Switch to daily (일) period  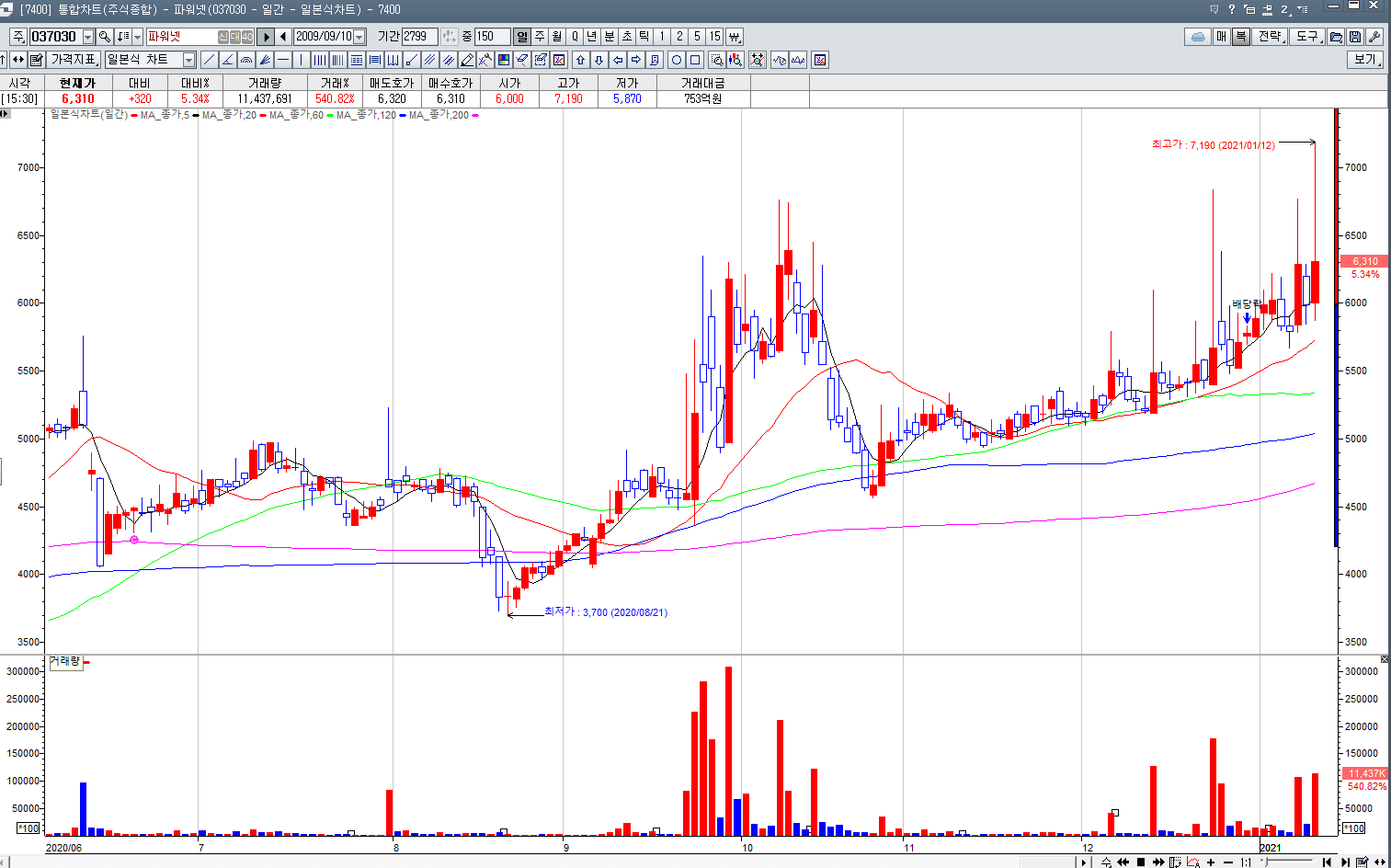[x=522, y=37]
